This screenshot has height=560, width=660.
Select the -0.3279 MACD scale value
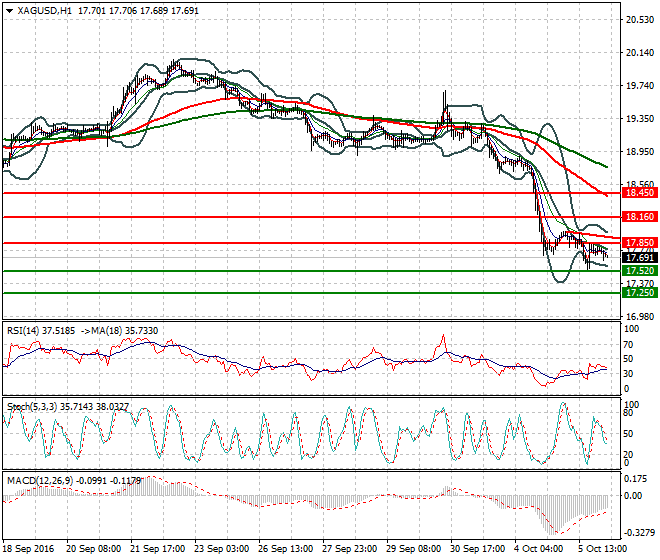[639, 533]
